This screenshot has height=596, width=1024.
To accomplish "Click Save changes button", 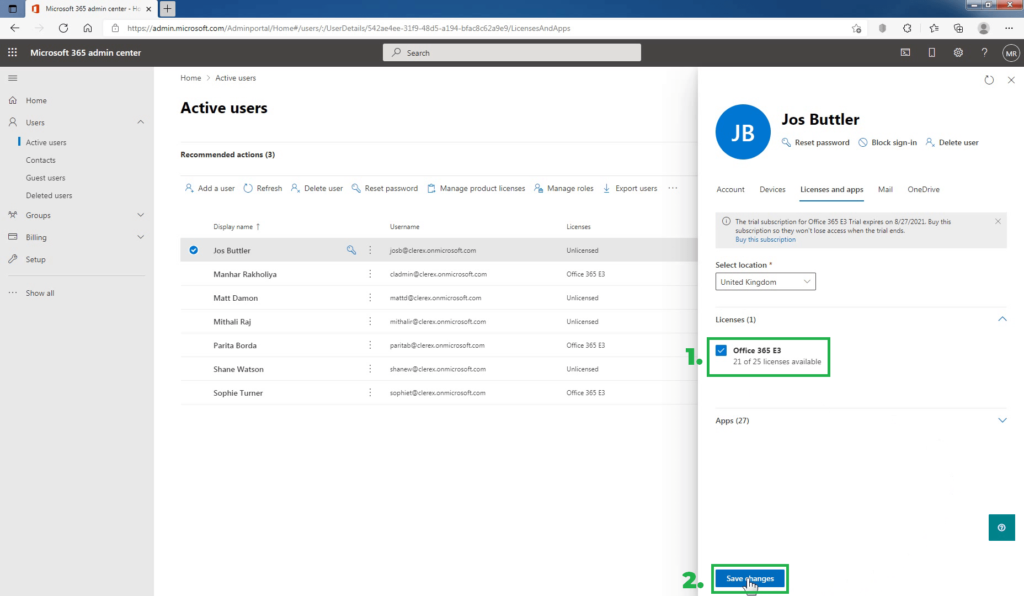I will pyautogui.click(x=750, y=578).
